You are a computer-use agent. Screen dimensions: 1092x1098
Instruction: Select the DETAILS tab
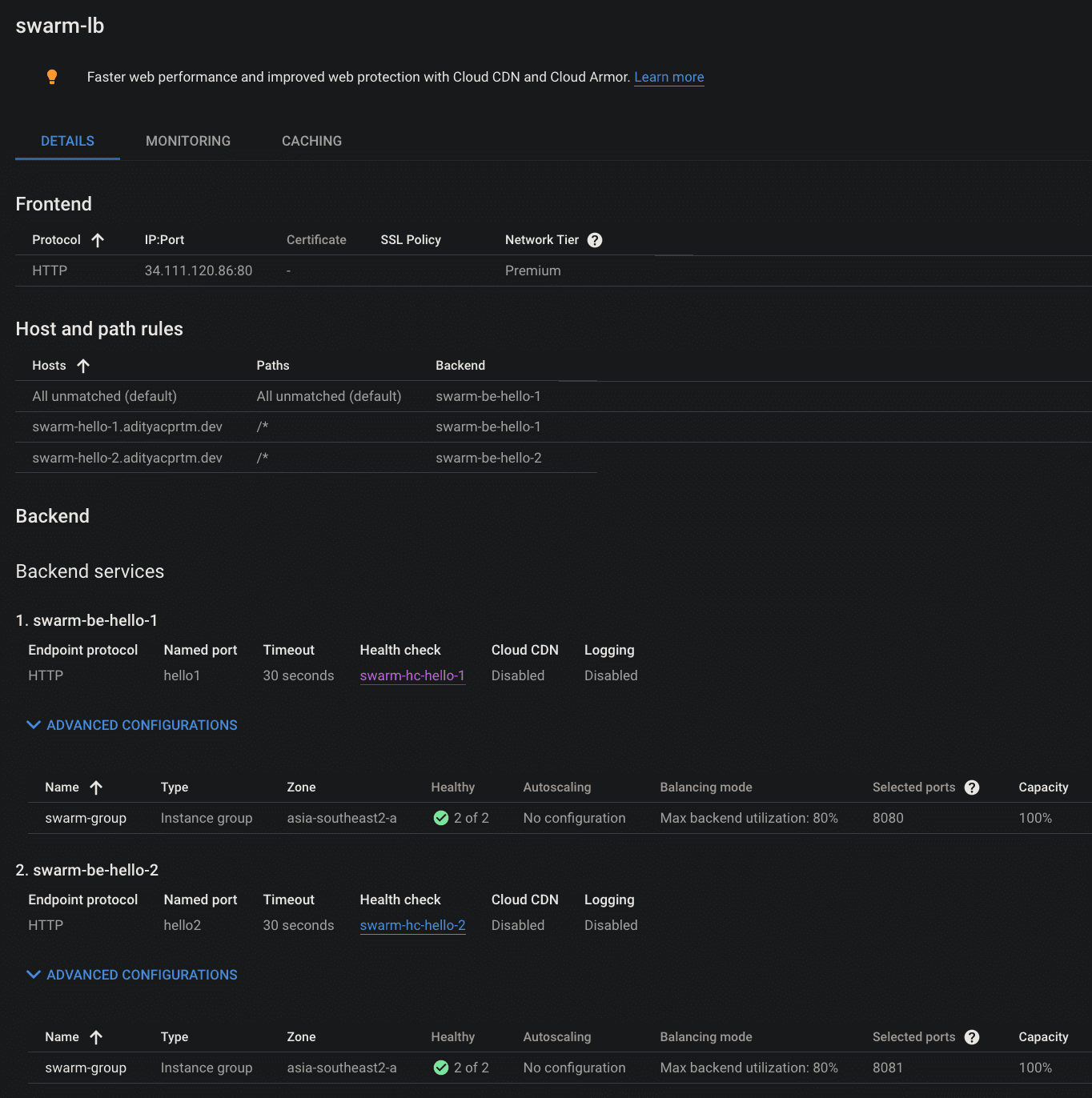(66, 141)
